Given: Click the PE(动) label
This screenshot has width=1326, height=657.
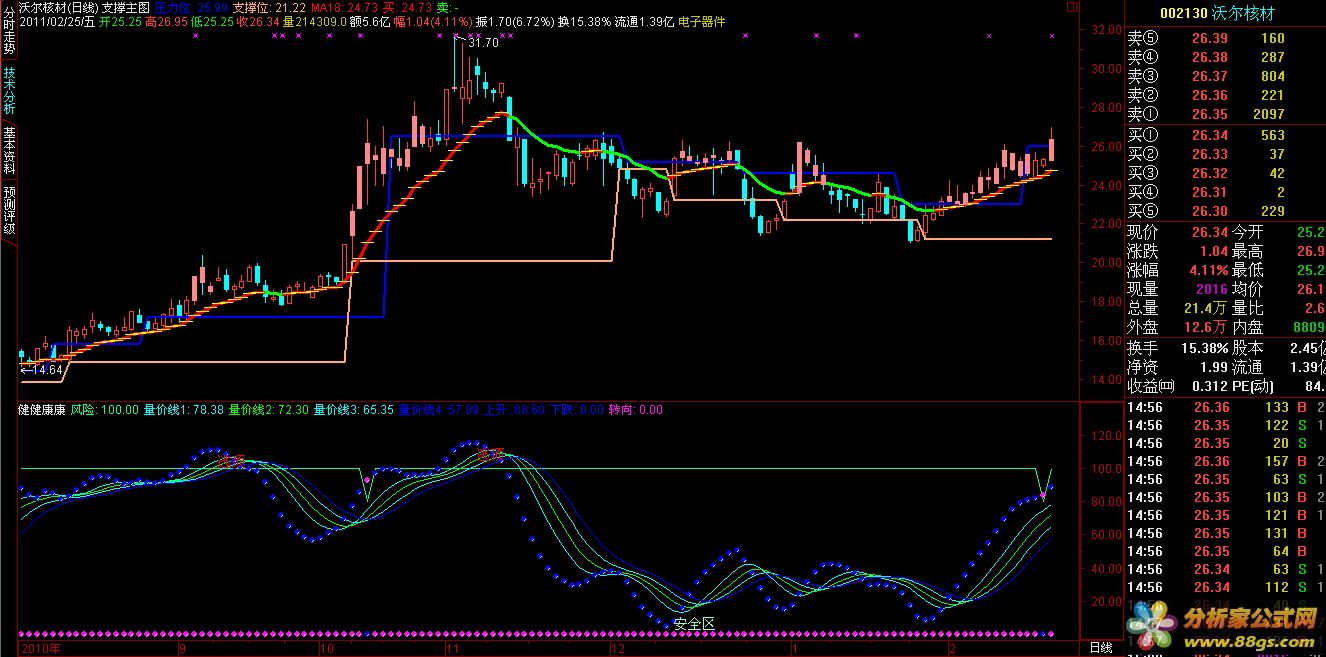Looking at the screenshot, I should pos(1254,386).
